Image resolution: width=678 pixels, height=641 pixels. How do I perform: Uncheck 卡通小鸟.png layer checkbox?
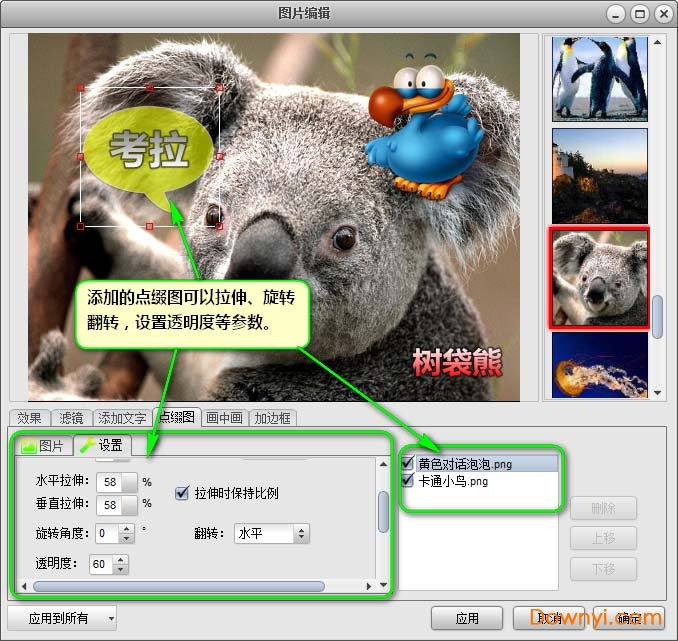(x=408, y=481)
